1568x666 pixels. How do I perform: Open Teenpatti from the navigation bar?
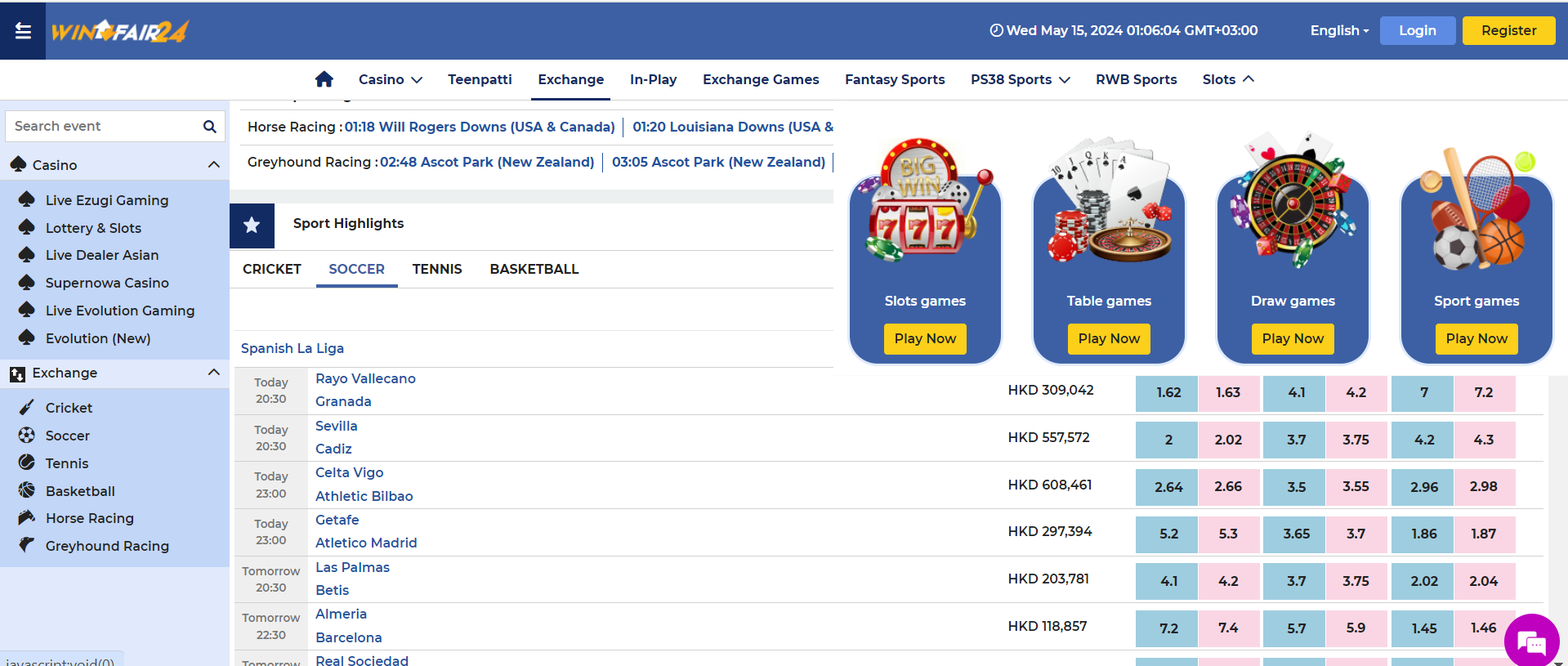[480, 79]
